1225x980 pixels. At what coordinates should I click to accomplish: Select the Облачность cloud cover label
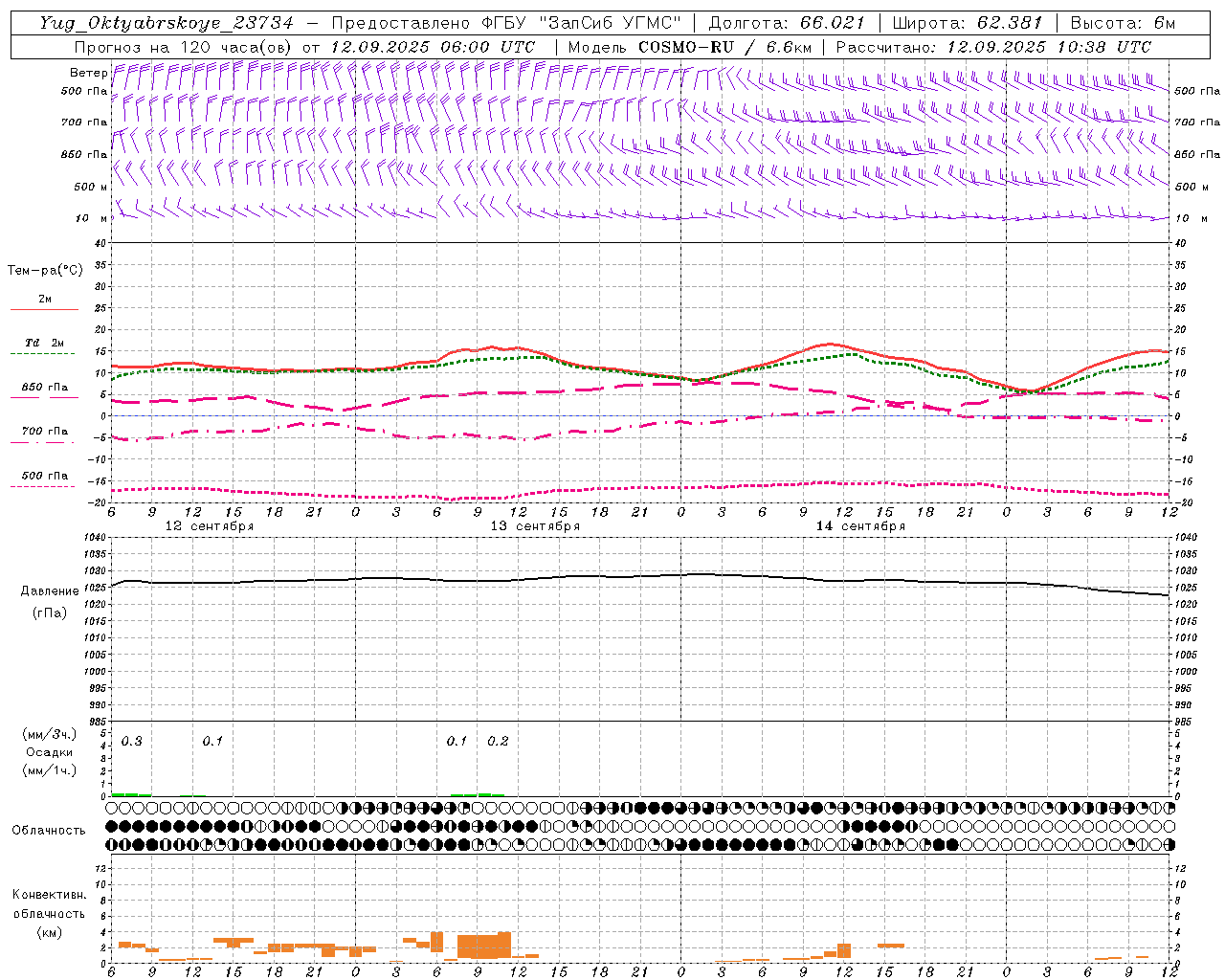click(49, 831)
